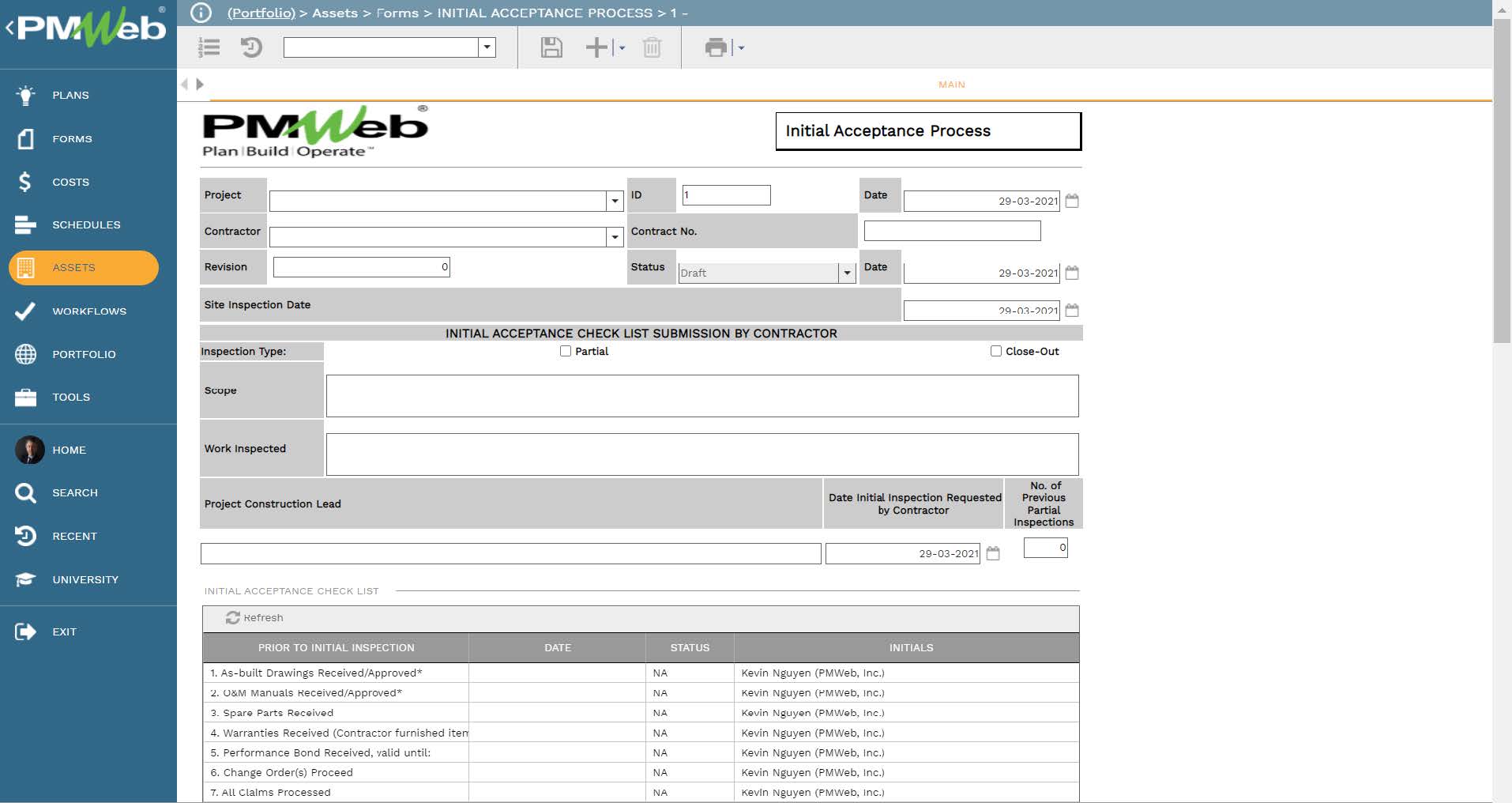
Task: Open the info icon beside the breadcrumb
Action: (201, 13)
